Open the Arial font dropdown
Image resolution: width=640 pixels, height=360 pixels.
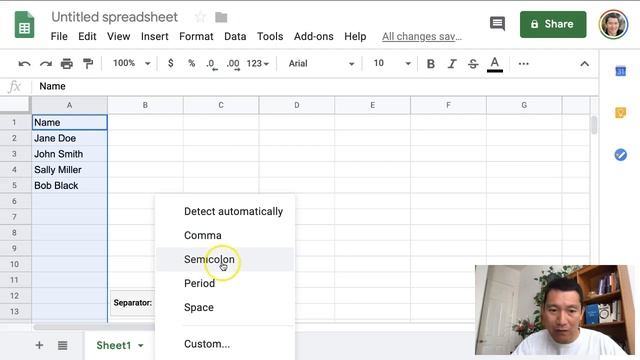click(321, 64)
